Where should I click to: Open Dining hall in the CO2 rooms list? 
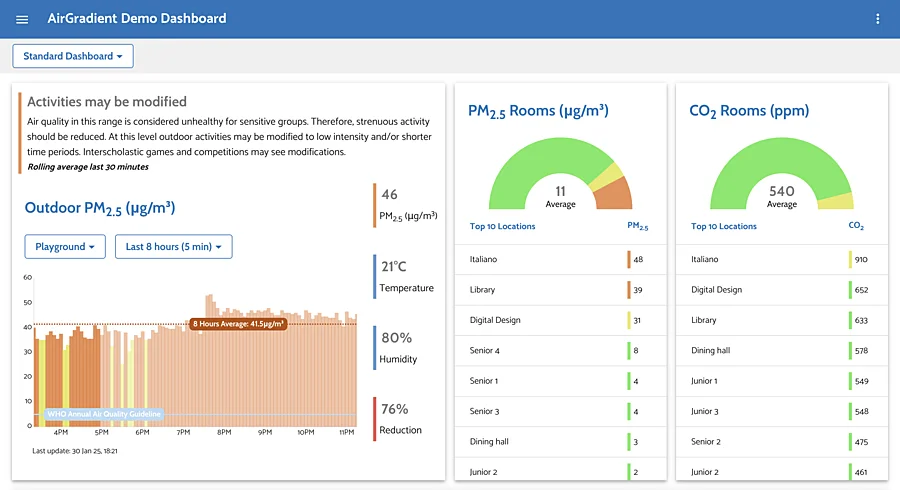tap(711, 350)
